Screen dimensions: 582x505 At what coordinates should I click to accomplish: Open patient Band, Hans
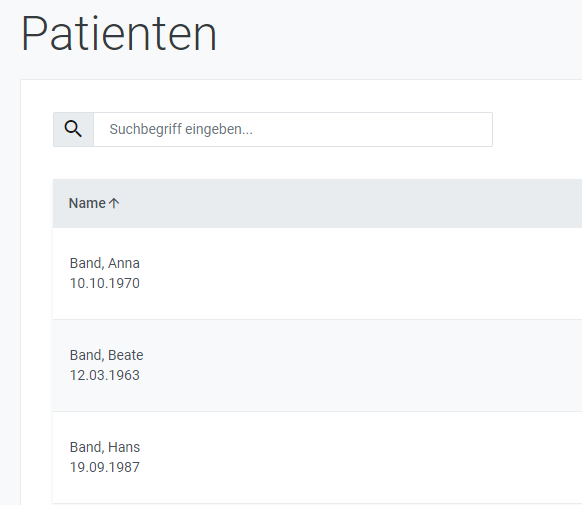[x=105, y=447]
